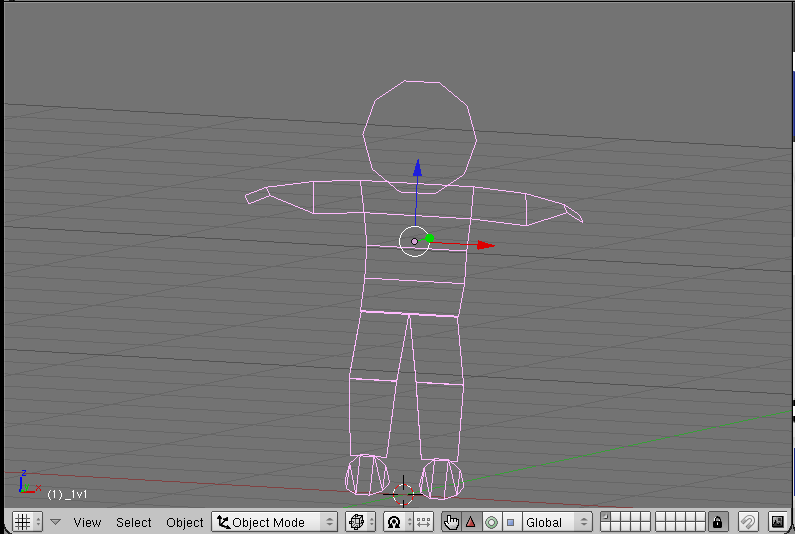This screenshot has height=534, width=795.
Task: Select the rotate manipulator green circle
Action: coord(491,522)
